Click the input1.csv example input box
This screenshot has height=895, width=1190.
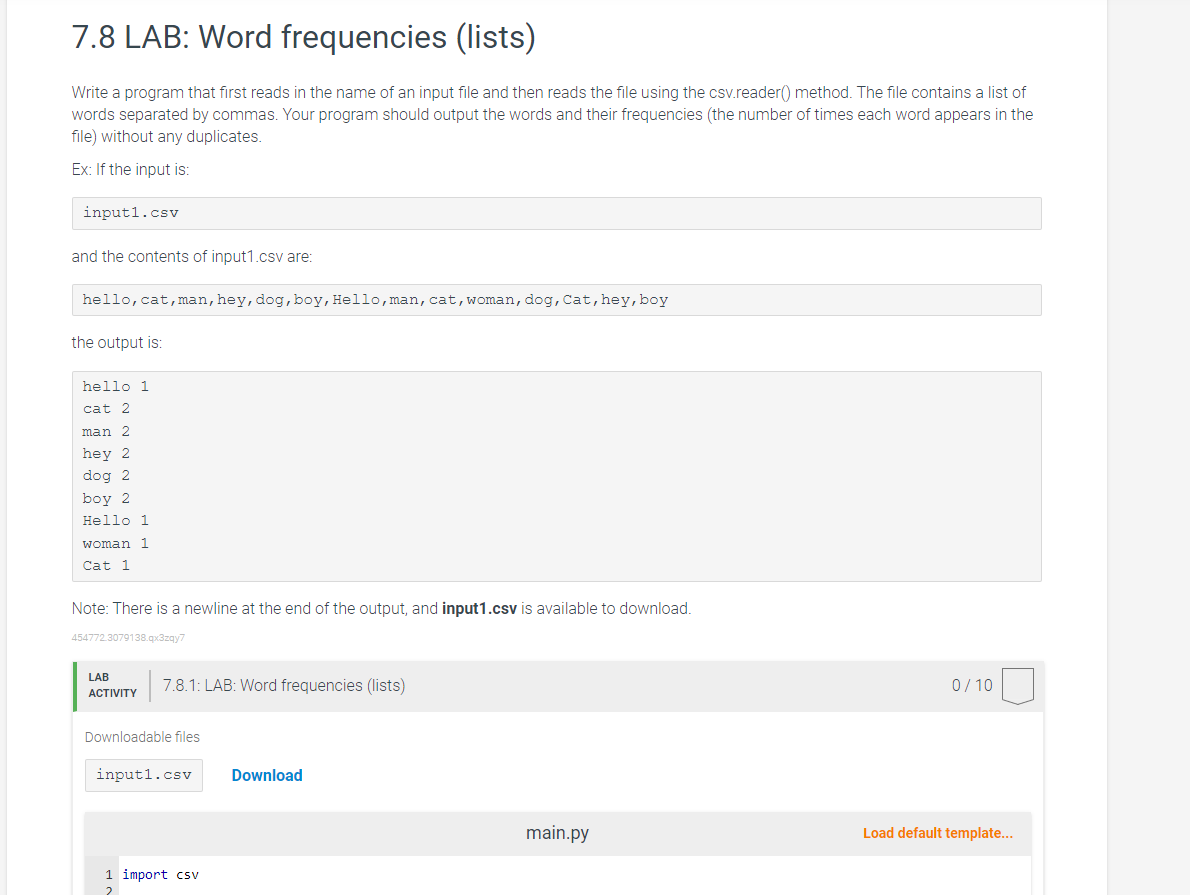tap(556, 213)
